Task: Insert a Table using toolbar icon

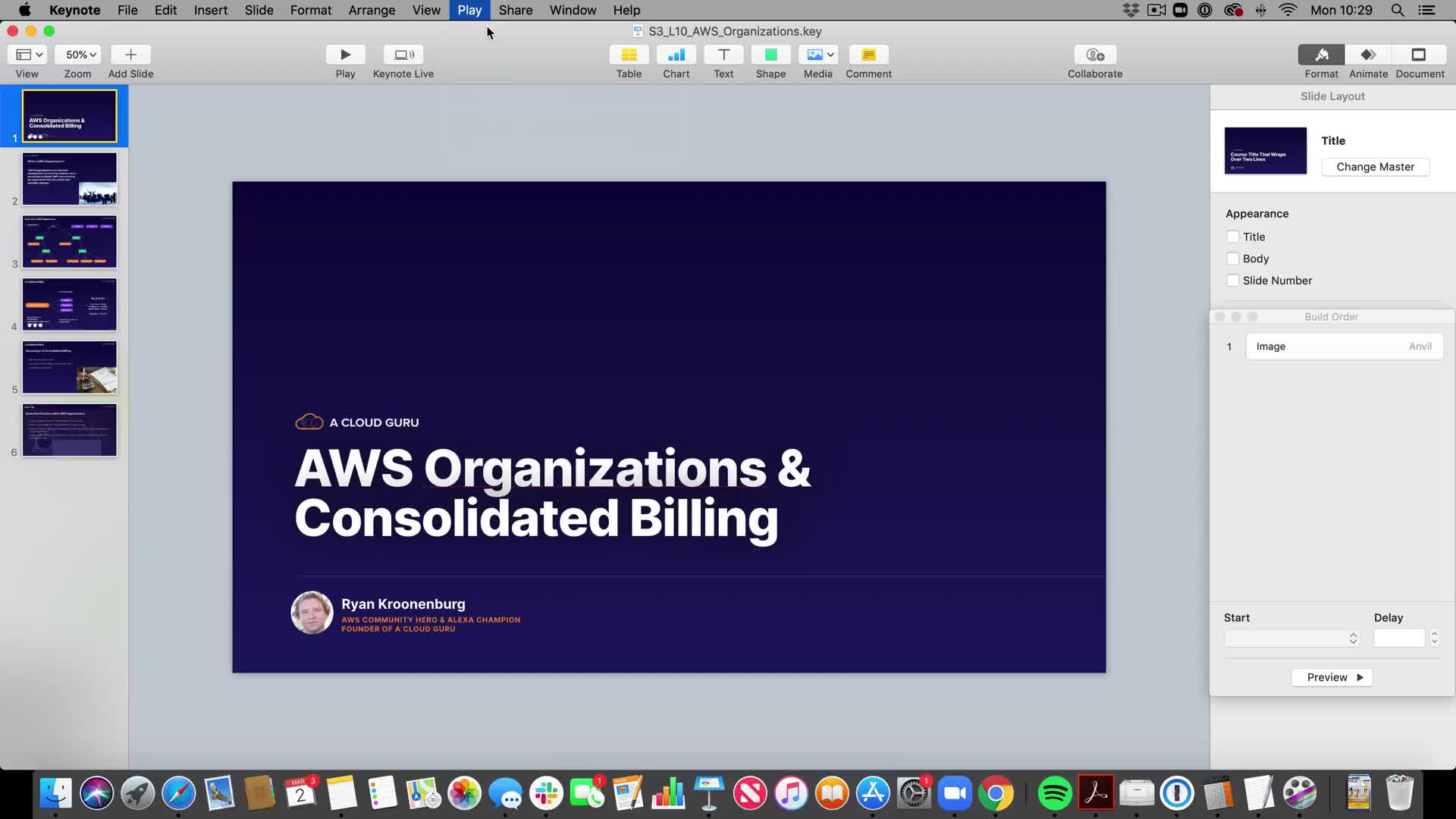Action: [629, 55]
